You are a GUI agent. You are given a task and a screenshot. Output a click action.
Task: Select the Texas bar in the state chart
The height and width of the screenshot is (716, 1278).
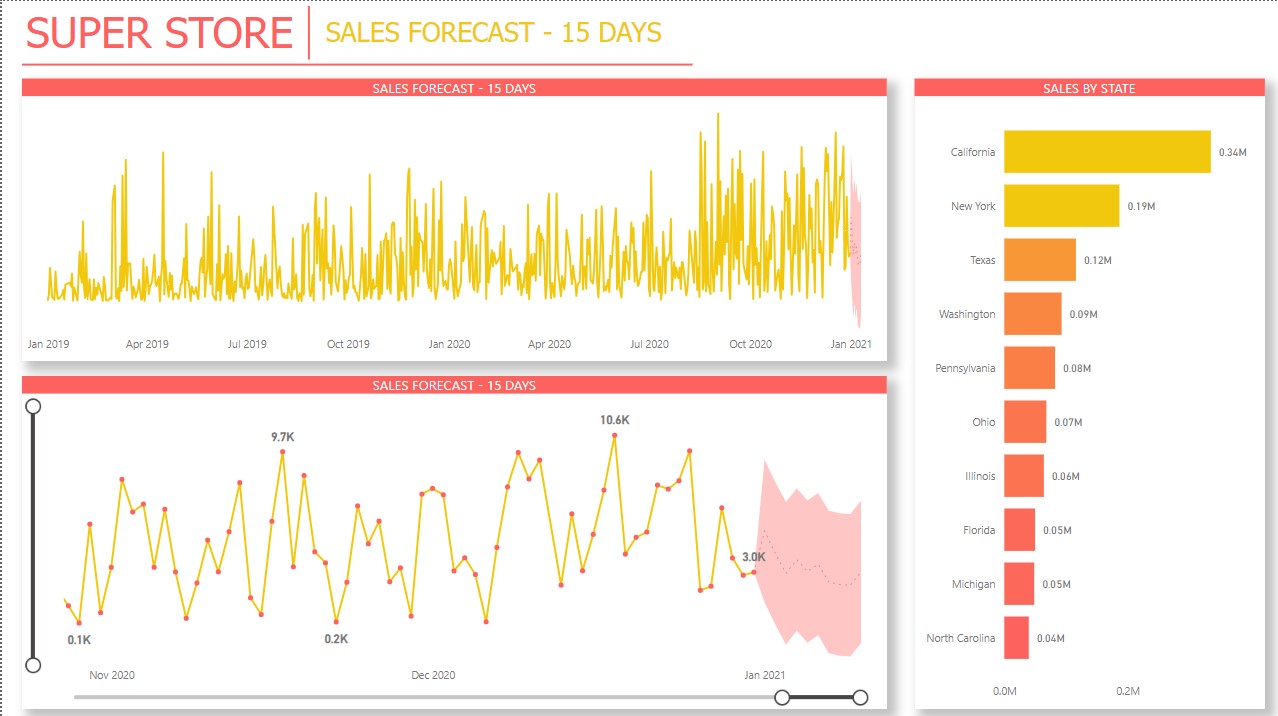click(x=1040, y=260)
